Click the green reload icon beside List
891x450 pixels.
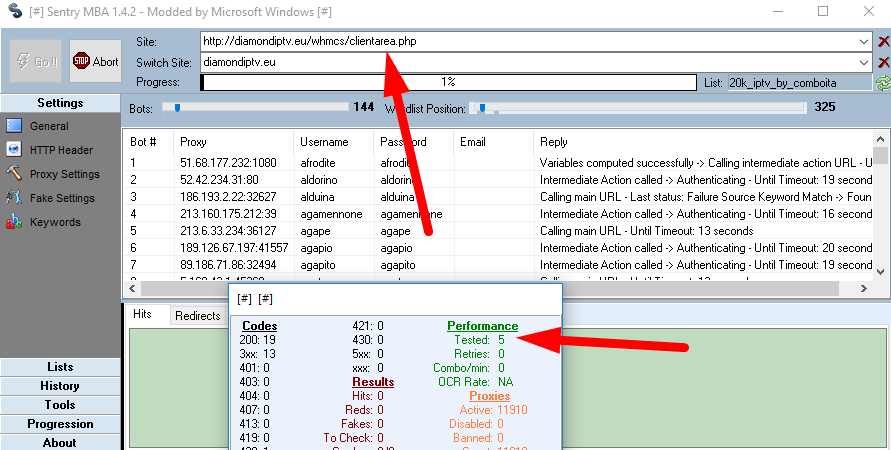883,82
